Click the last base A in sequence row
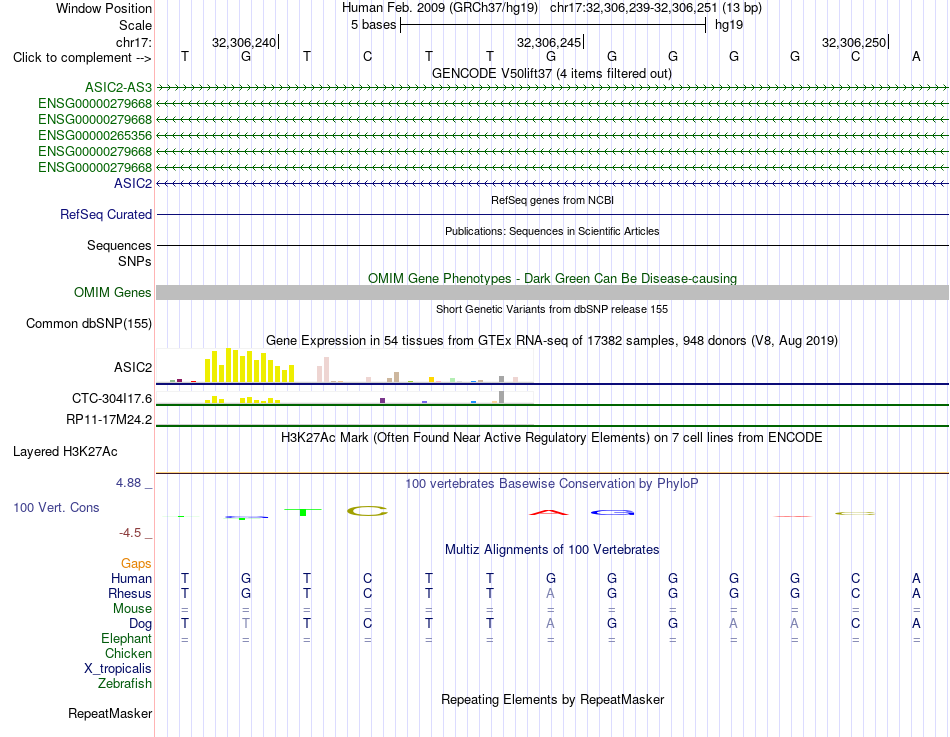Screen dimensions: 950x737 (x=916, y=56)
